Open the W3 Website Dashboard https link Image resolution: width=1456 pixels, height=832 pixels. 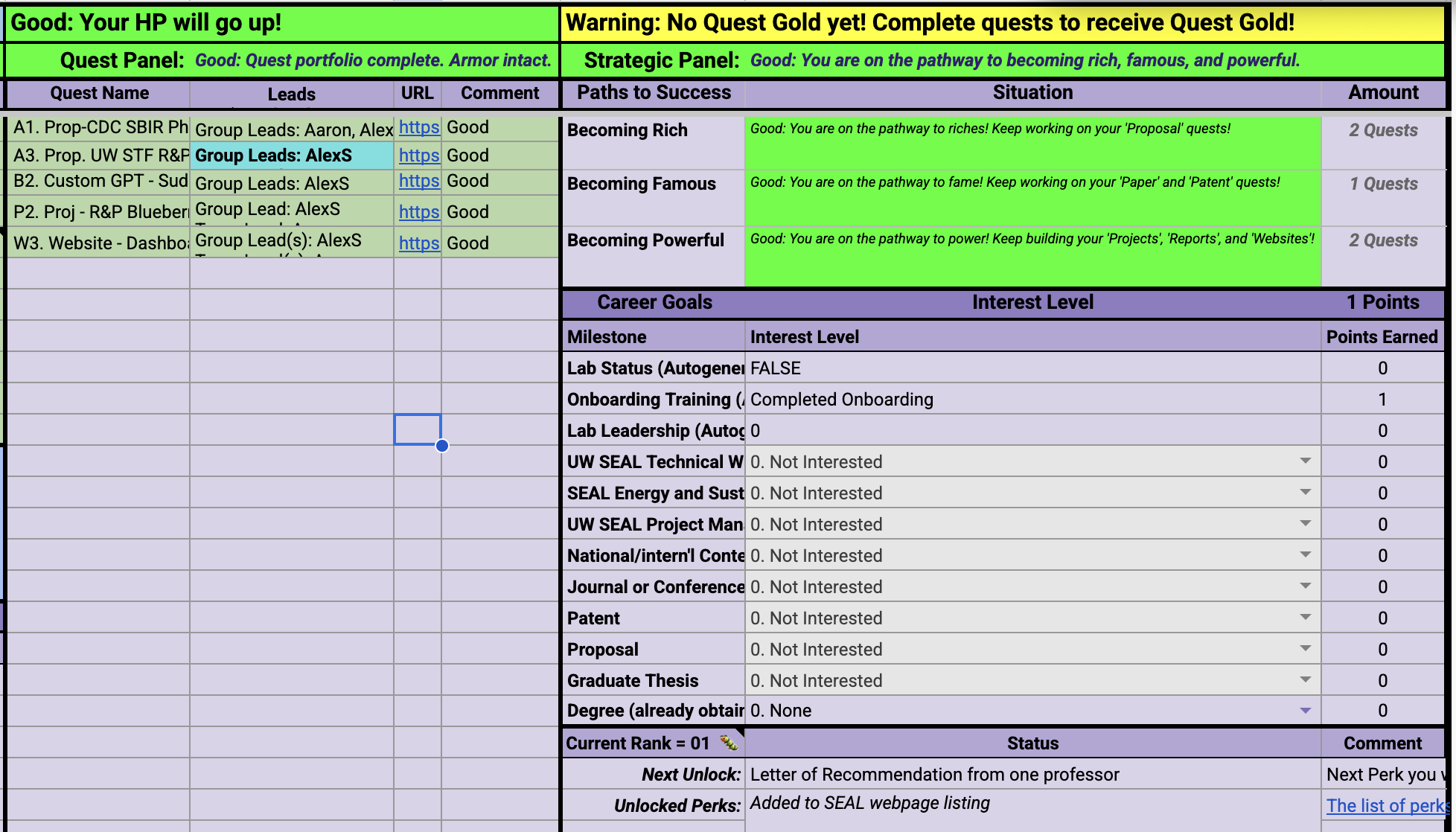[x=418, y=243]
